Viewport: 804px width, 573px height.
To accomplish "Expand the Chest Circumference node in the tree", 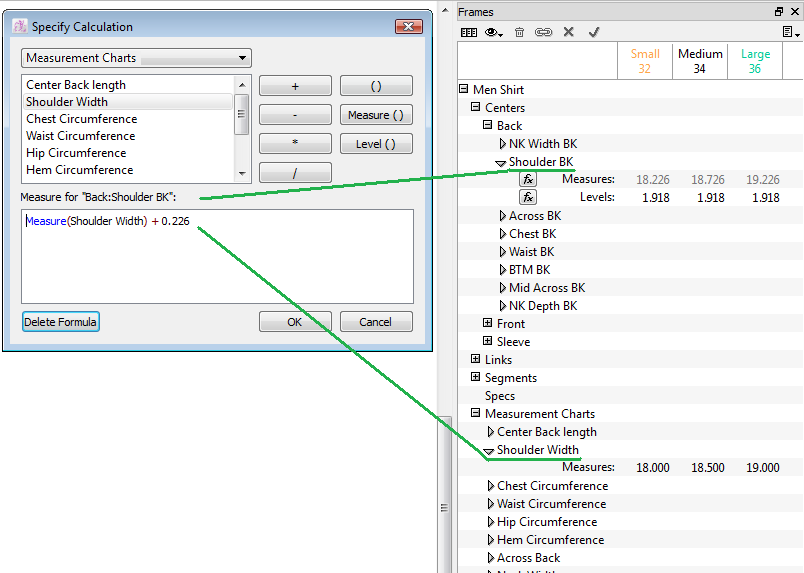I will (x=490, y=486).
